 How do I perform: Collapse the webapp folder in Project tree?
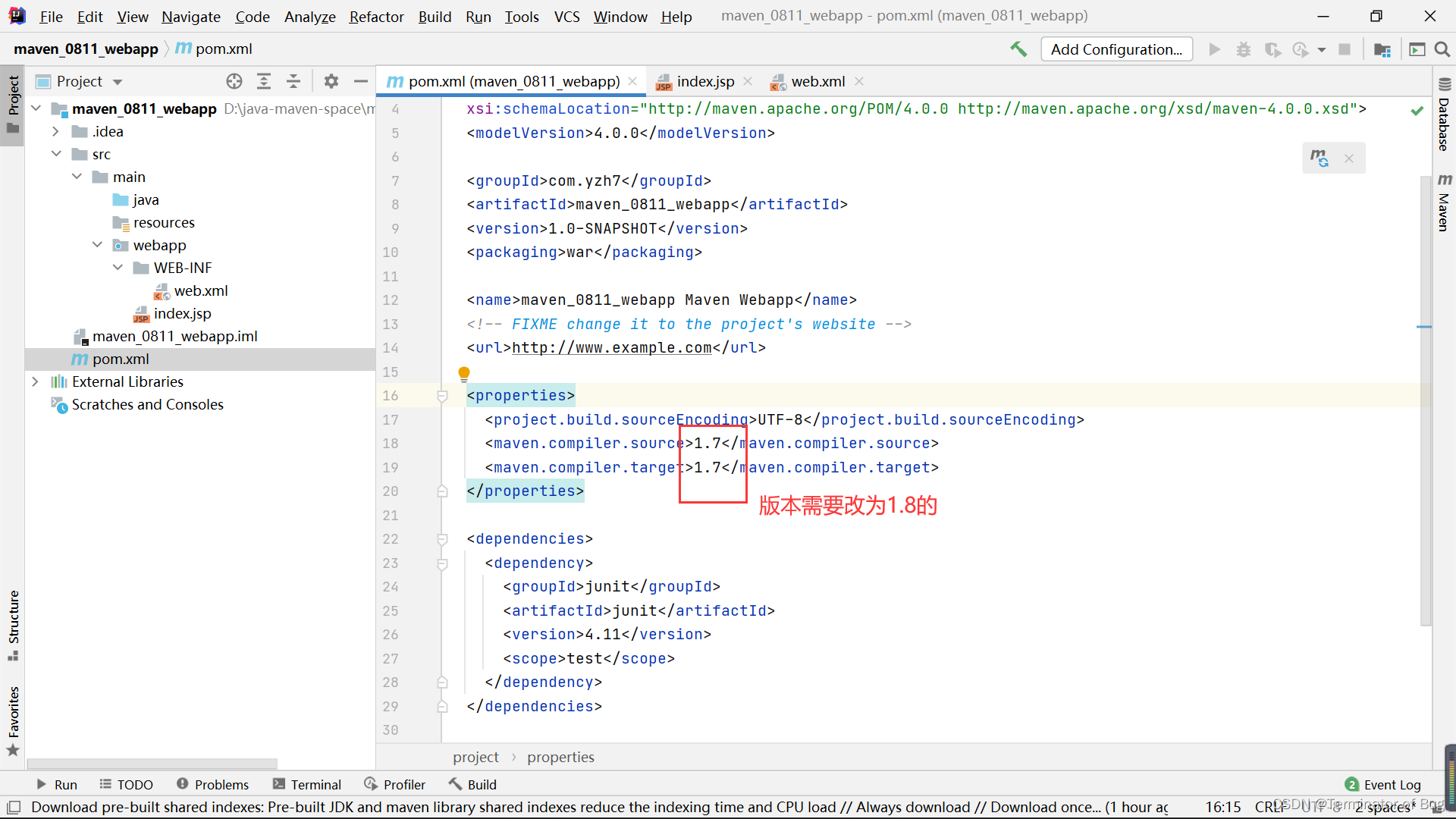point(101,245)
